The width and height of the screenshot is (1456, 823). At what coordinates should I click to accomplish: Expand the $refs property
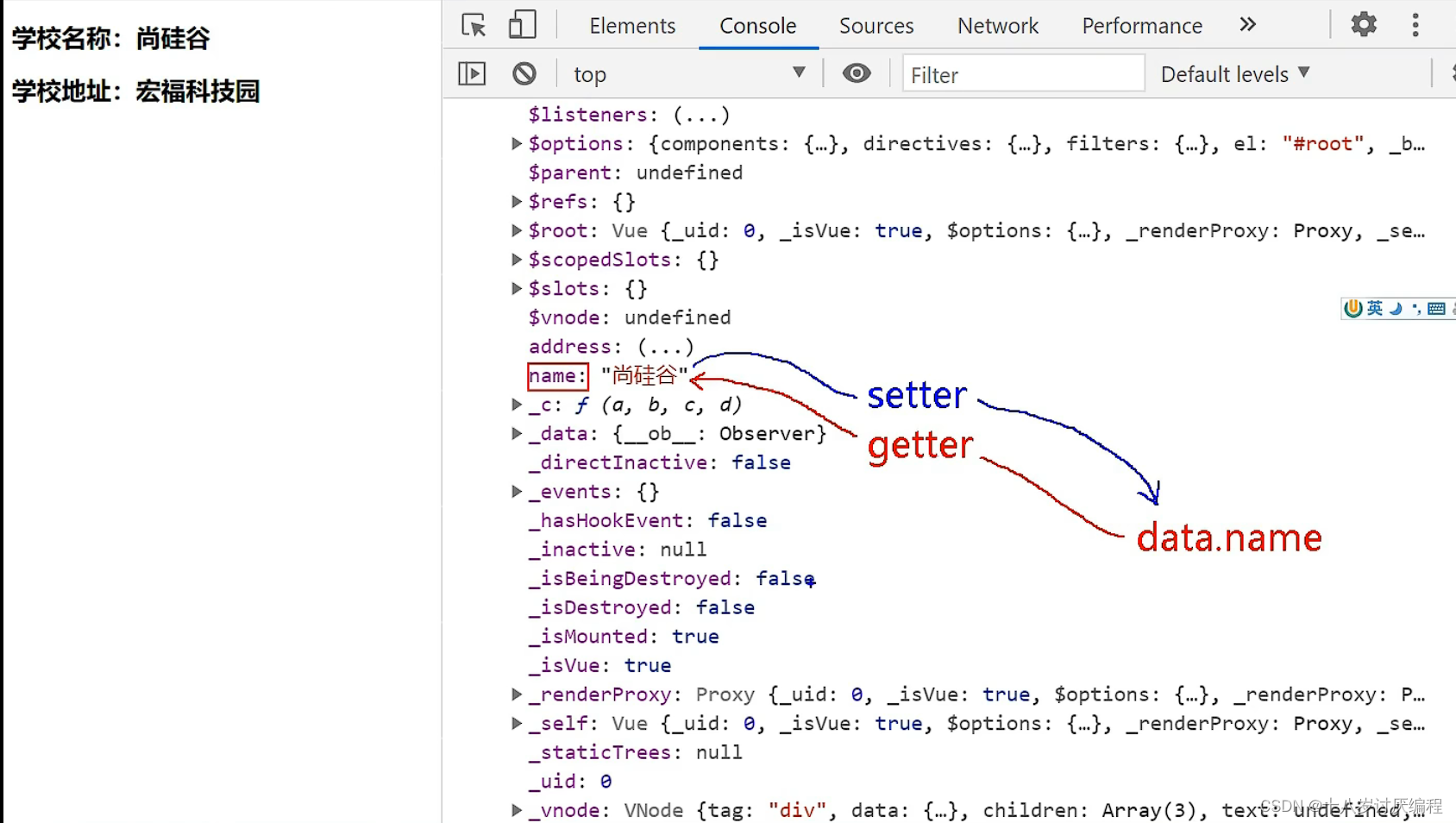(x=516, y=201)
